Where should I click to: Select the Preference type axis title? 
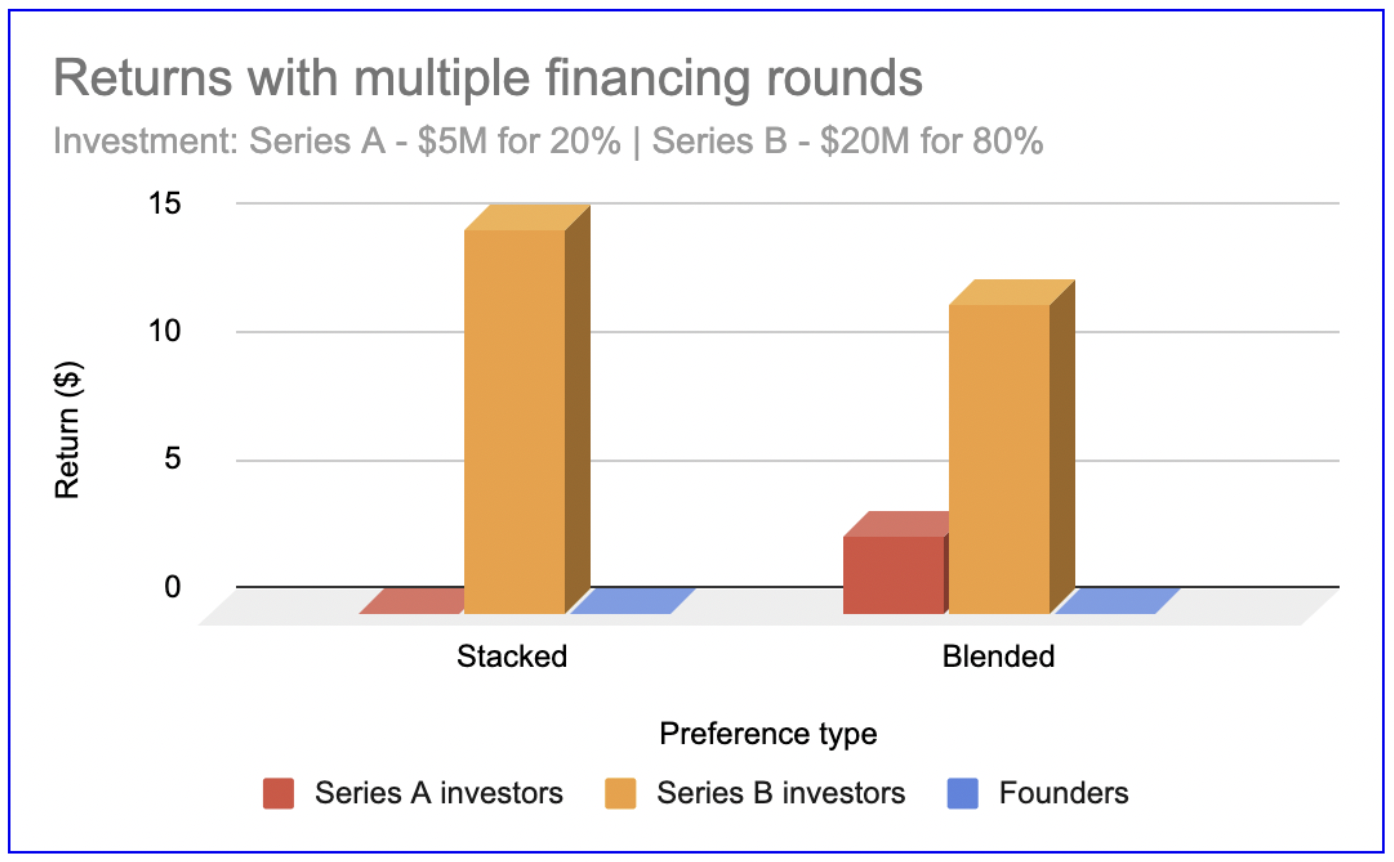tap(768, 734)
